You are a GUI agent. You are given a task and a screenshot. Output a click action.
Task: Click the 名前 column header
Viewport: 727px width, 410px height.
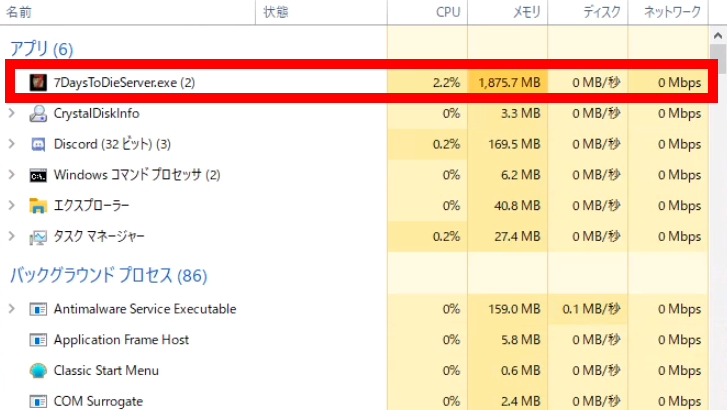click(x=20, y=12)
